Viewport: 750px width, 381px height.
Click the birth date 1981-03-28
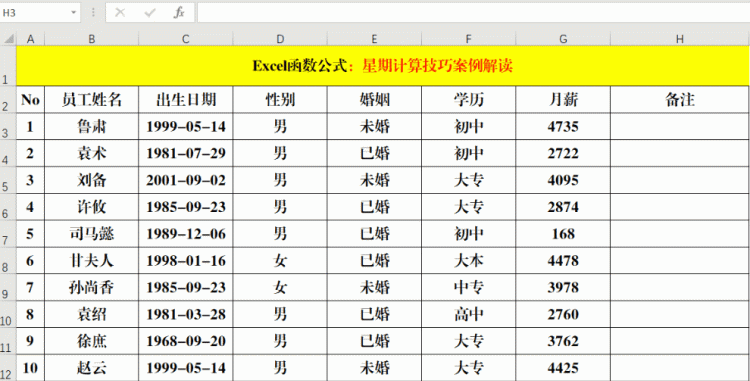(x=186, y=314)
